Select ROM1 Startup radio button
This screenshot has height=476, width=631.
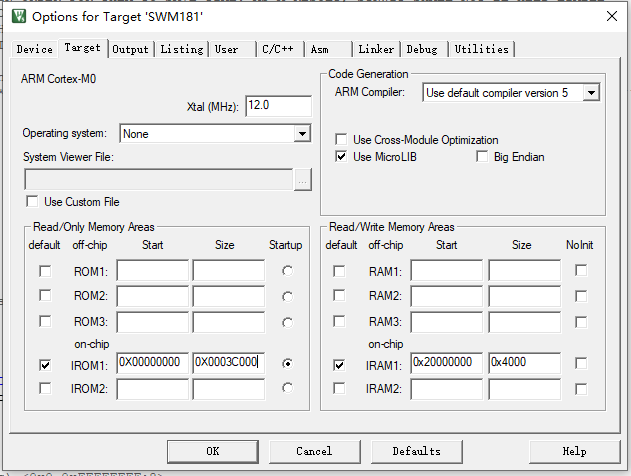click(287, 271)
